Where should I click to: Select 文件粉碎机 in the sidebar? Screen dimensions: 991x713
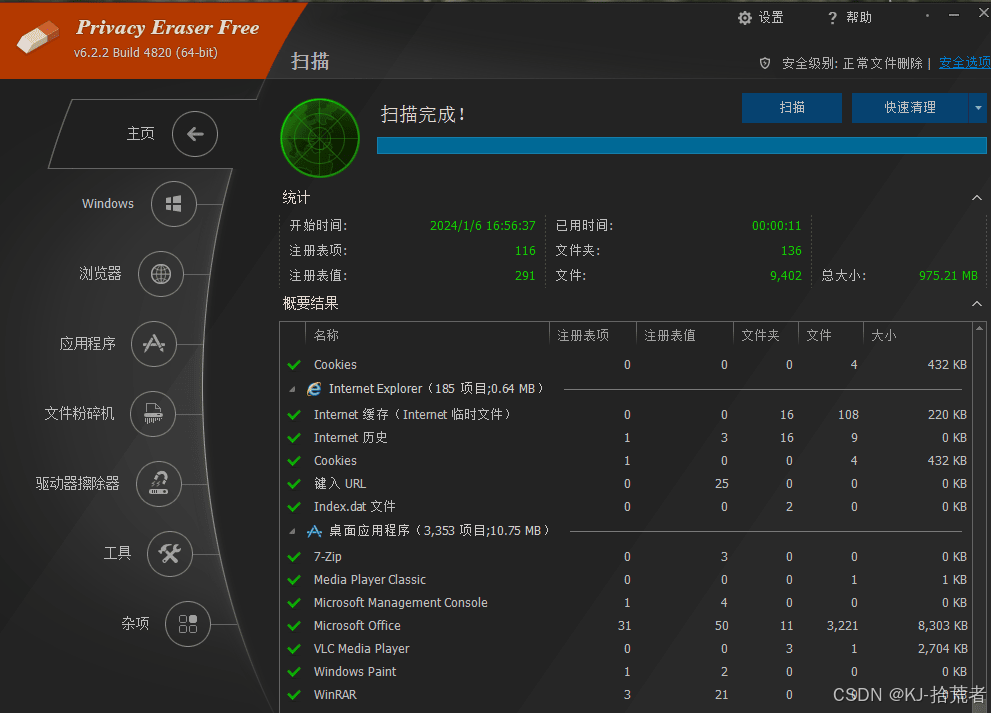pyautogui.click(x=80, y=413)
